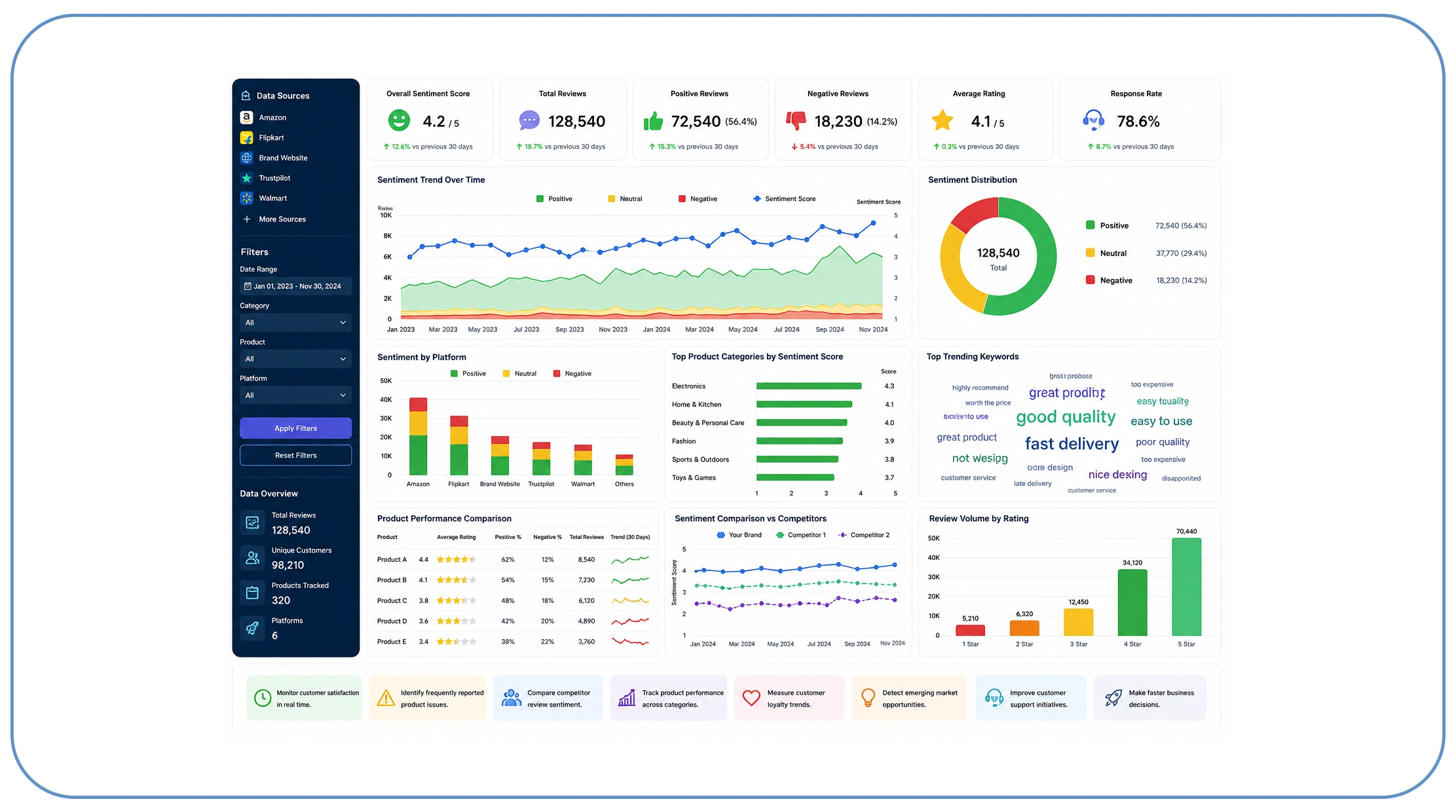The height and width of the screenshot is (812, 1456).
Task: Click the headset support initiatives icon
Action: point(994,698)
